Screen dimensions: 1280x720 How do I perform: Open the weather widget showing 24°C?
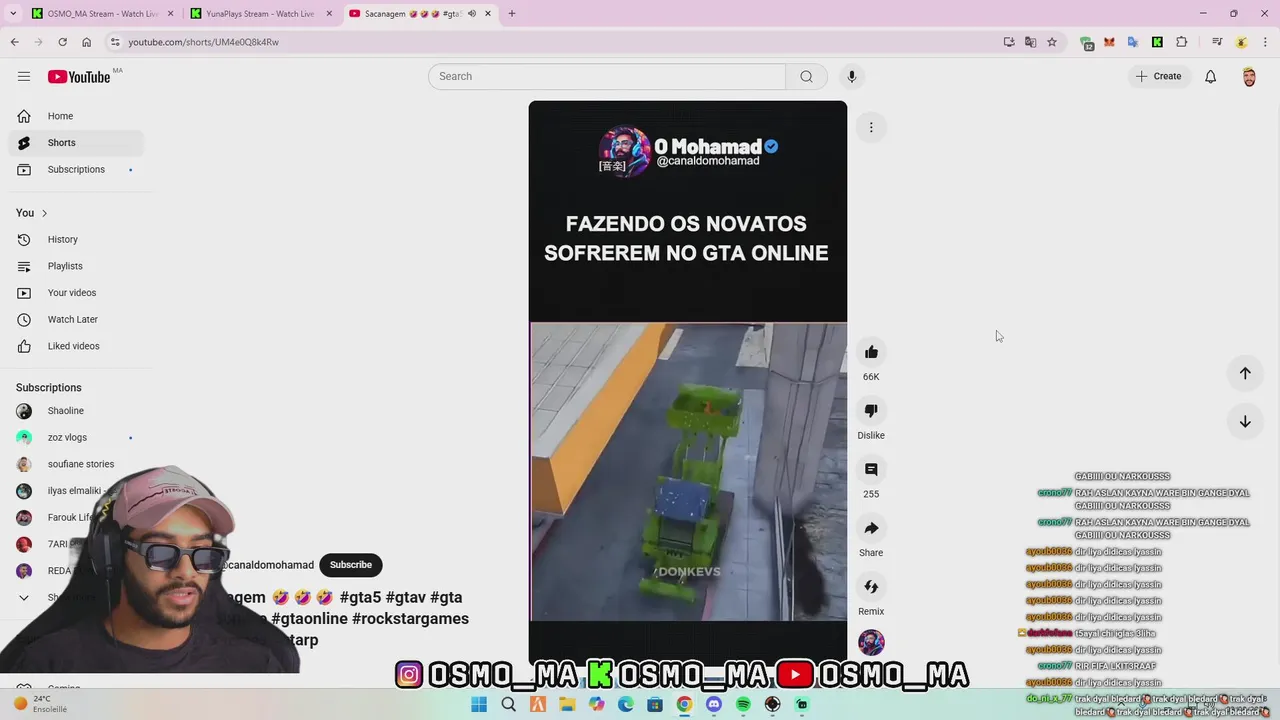point(40,704)
